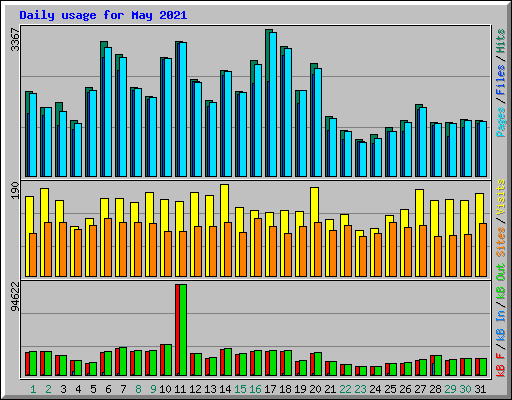Screen dimensions: 512x400
Task: Click day label 11 on x-axis
Action: click(x=180, y=389)
